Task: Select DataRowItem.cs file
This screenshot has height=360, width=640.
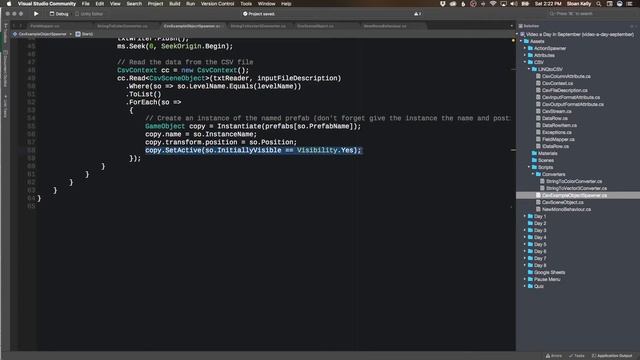Action: pos(559,125)
